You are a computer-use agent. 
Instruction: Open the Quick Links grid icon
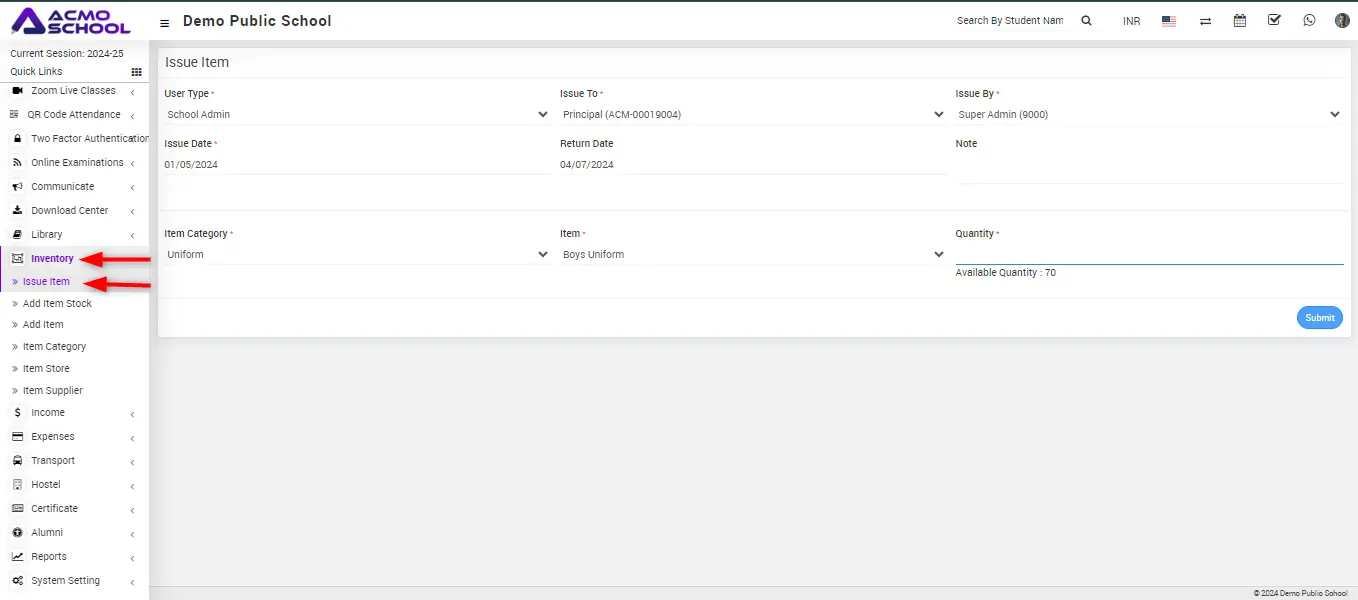tap(137, 72)
